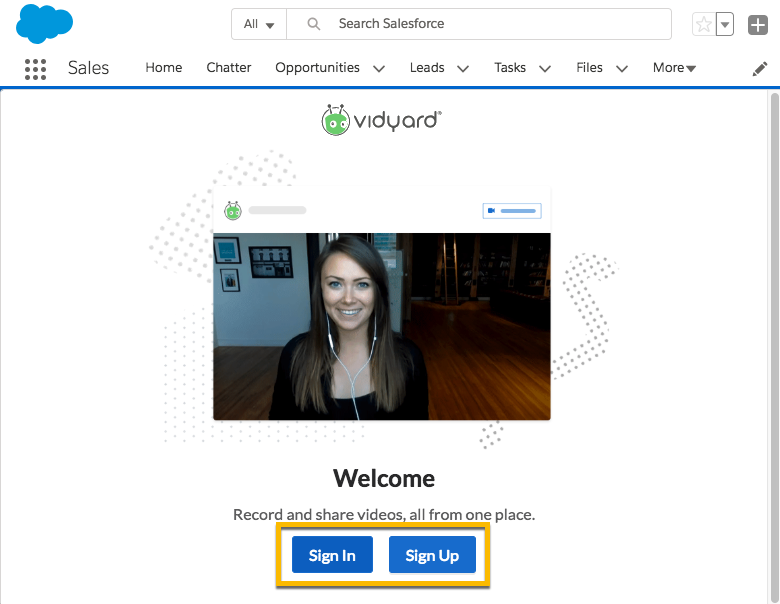This screenshot has width=780, height=604.
Task: Click the favorites star icon
Action: [x=704, y=24]
